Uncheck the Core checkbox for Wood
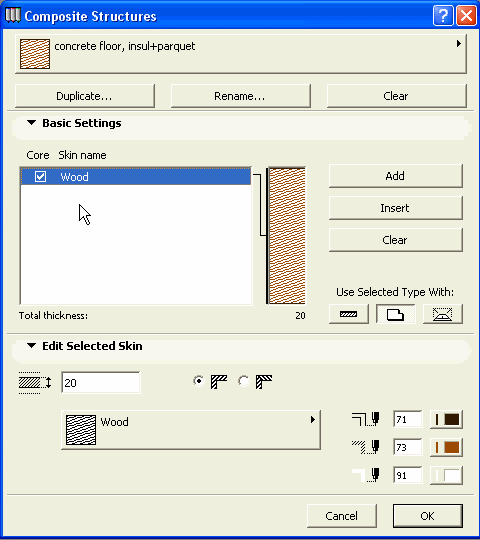Viewport: 480px width, 540px height. (40, 177)
